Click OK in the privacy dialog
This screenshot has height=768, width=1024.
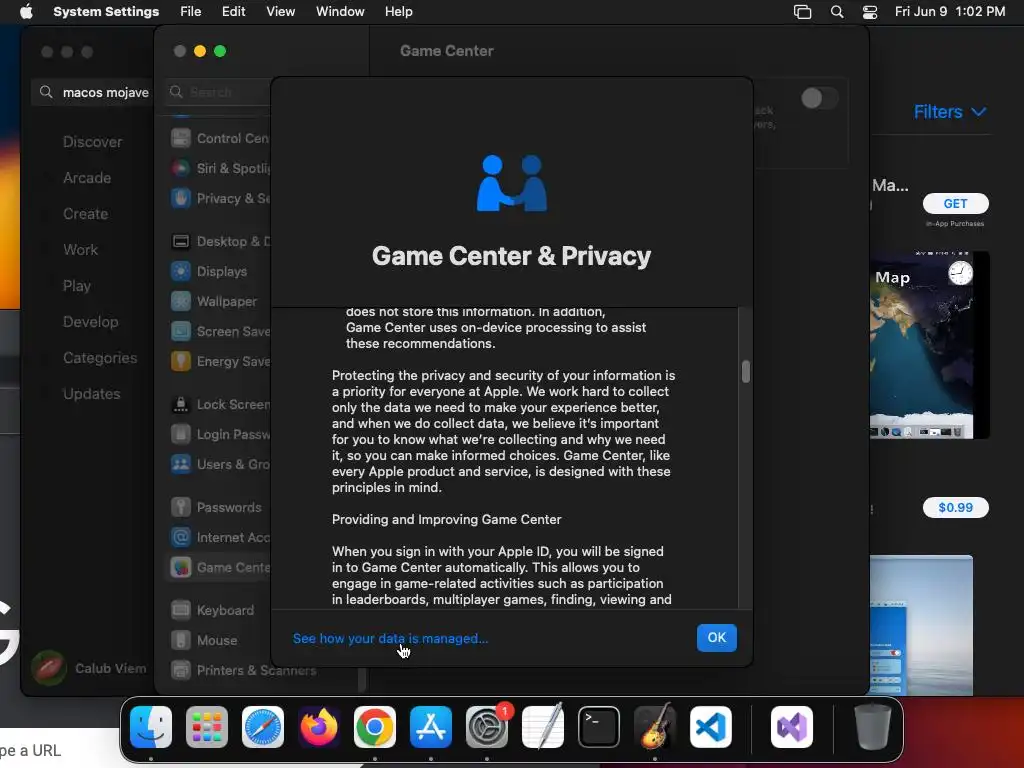point(716,638)
